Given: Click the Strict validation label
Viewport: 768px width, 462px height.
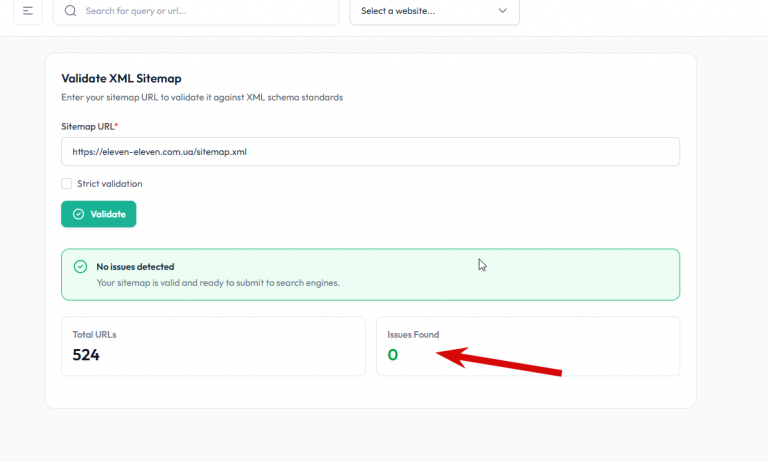Looking at the screenshot, I should [110, 184].
